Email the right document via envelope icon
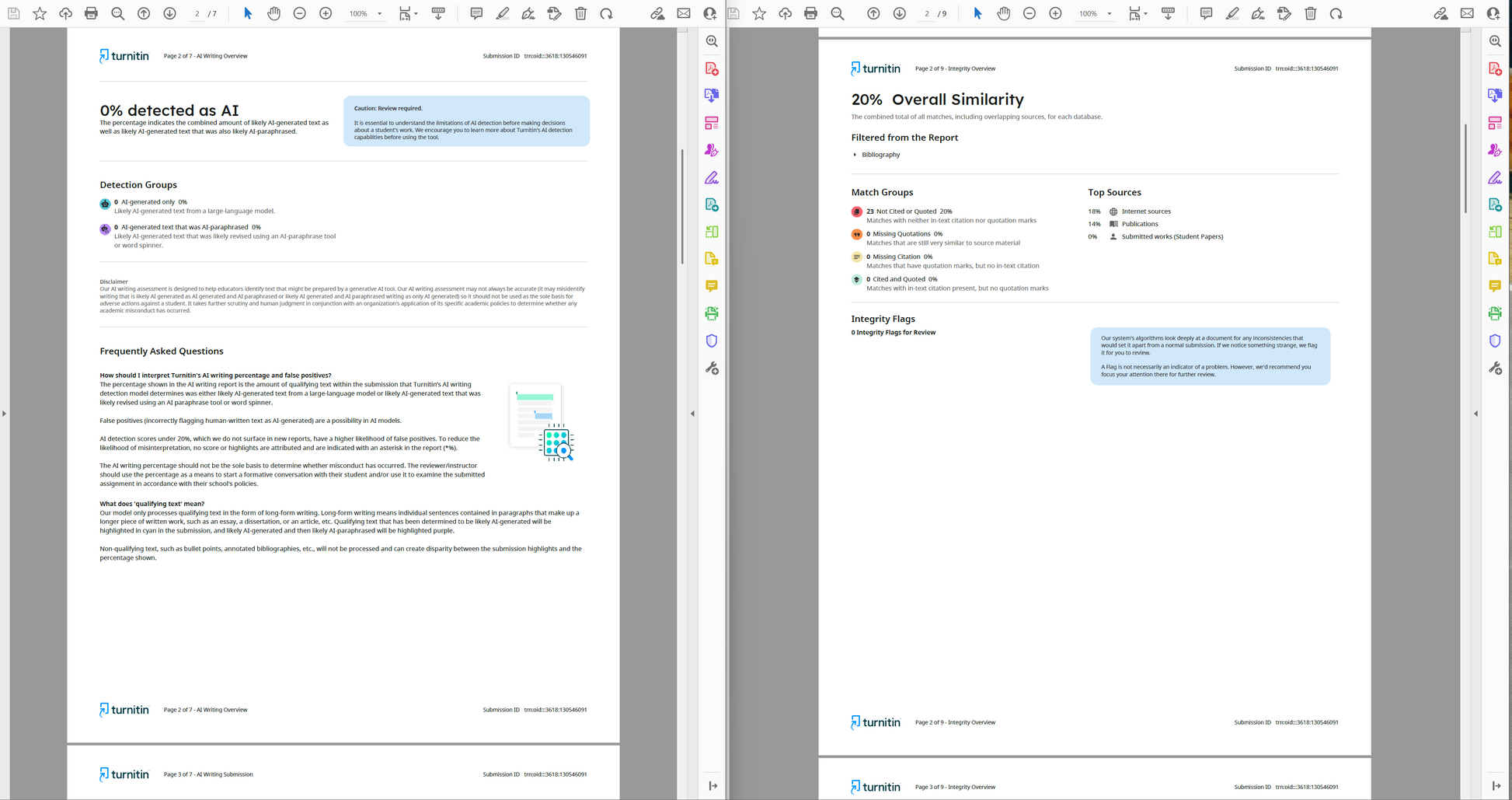The width and height of the screenshot is (1512, 800). click(1466, 13)
